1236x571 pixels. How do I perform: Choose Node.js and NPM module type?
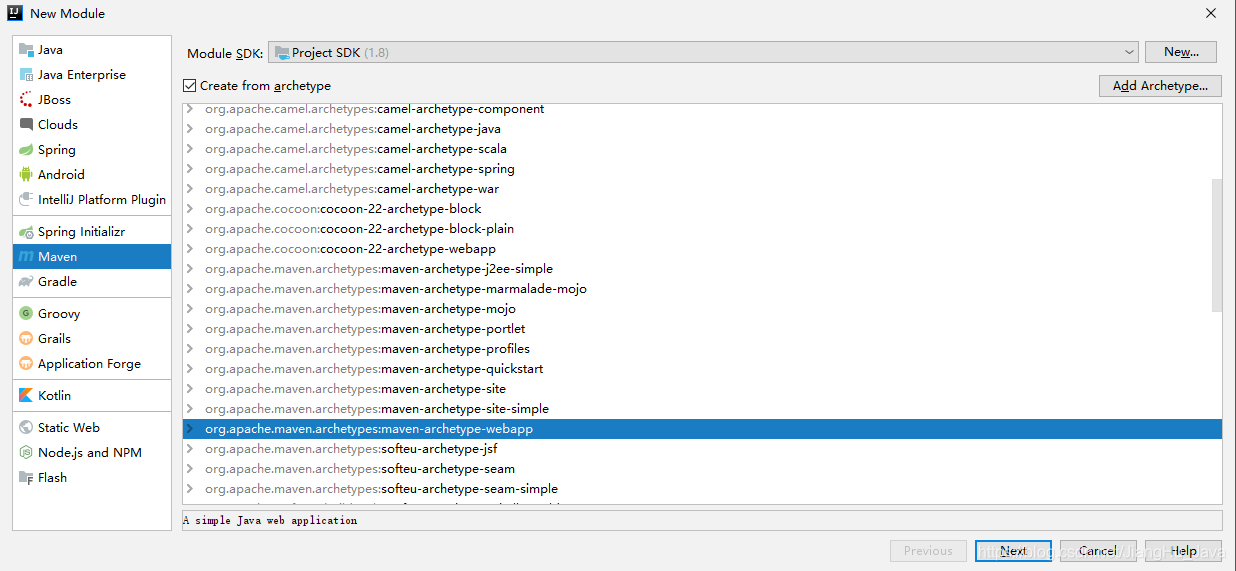92,453
